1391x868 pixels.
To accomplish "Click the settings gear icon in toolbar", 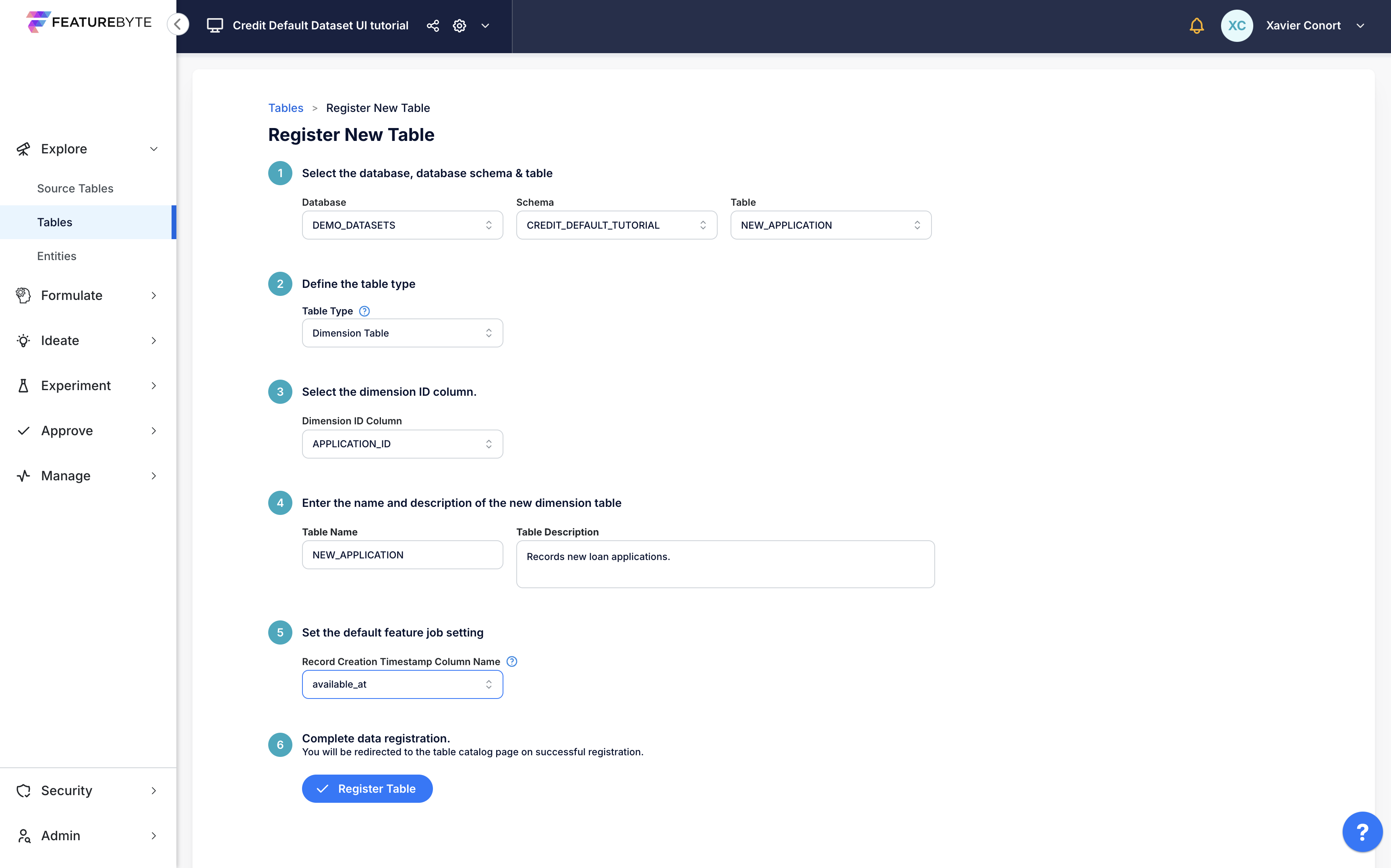I will pyautogui.click(x=458, y=25).
